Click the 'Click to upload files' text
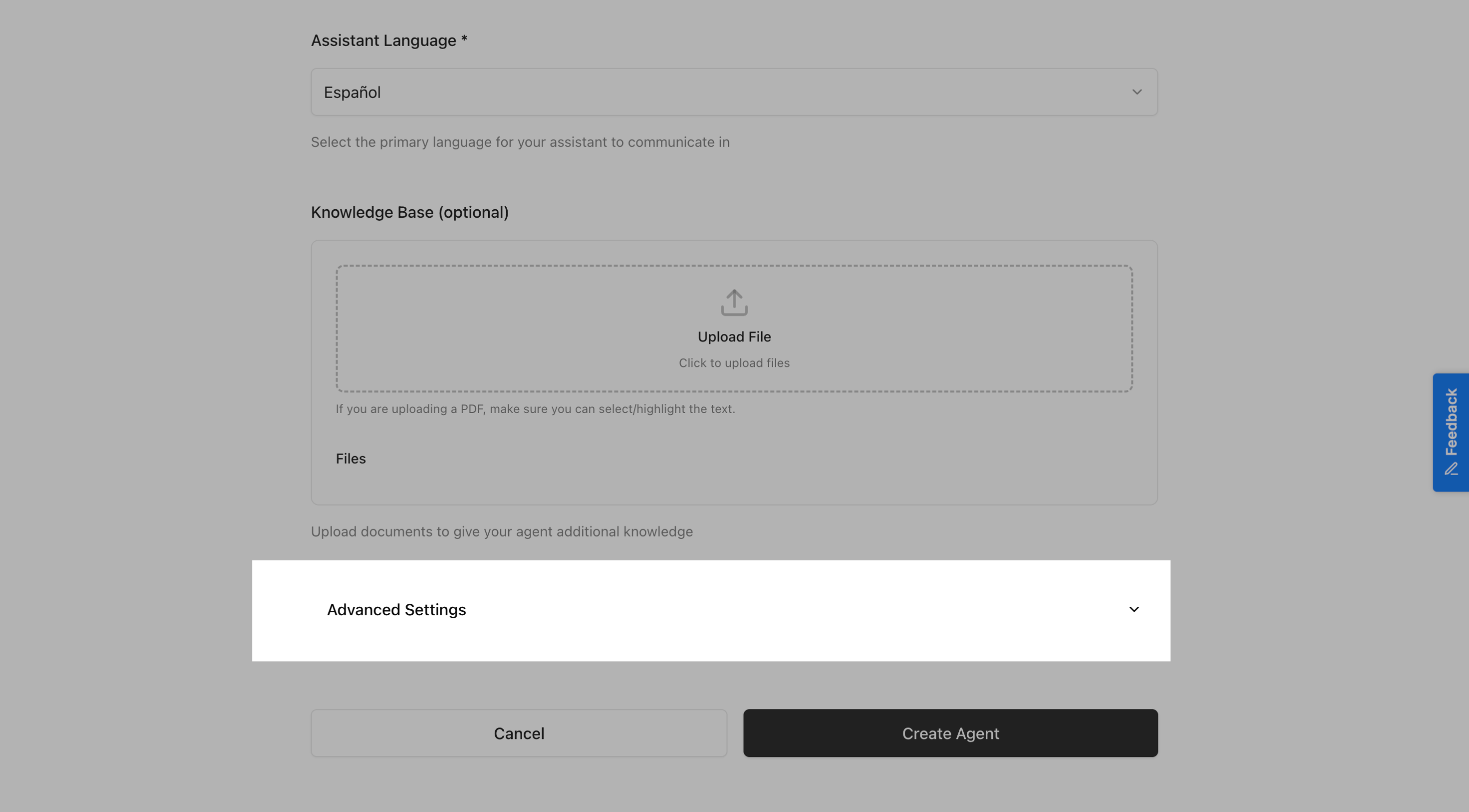The height and width of the screenshot is (812, 1469). [x=734, y=362]
